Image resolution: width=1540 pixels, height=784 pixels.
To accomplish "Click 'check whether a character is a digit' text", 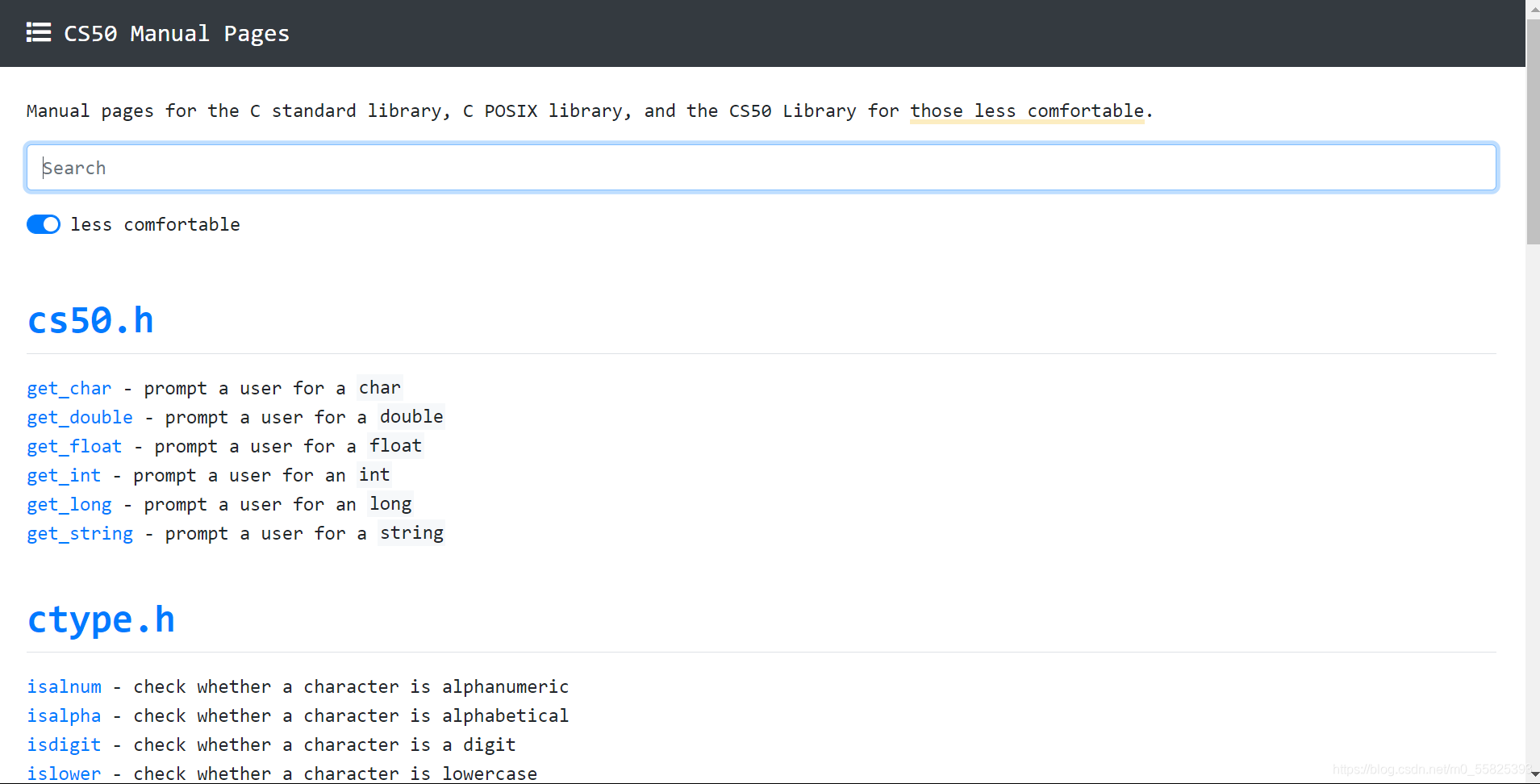I will (324, 744).
